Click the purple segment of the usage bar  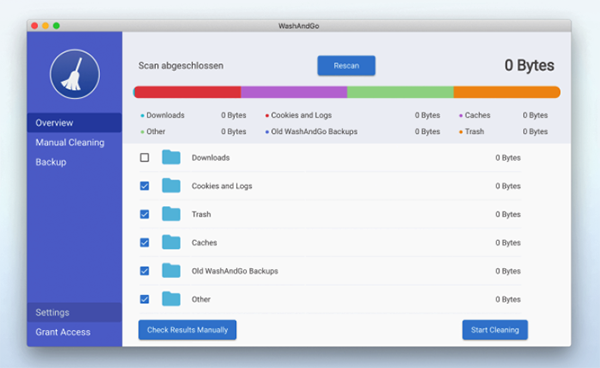pos(294,92)
